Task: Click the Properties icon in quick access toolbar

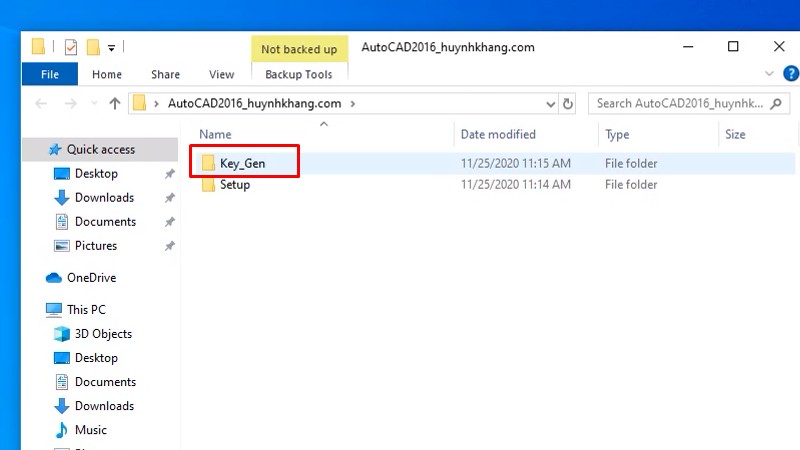Action: point(70,47)
